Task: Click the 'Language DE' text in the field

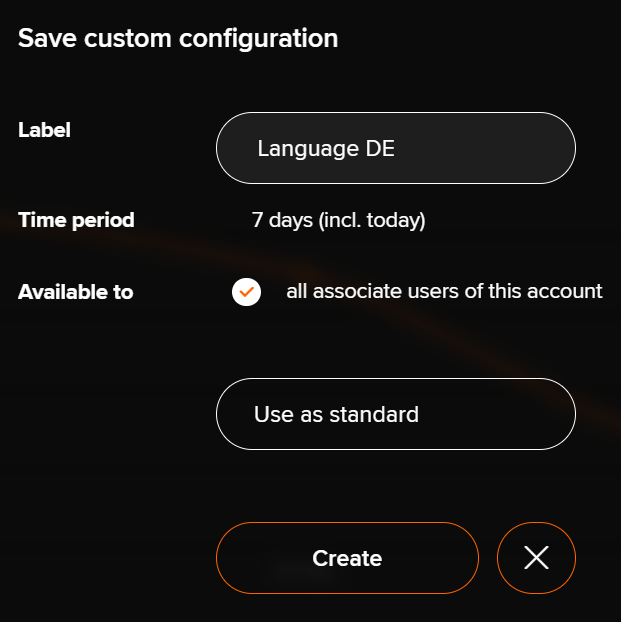Action: (x=326, y=149)
